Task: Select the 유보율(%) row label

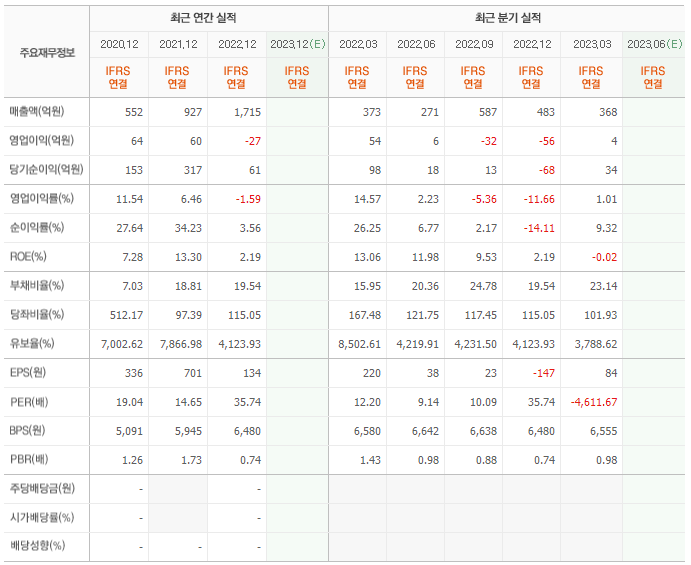Action: pyautogui.click(x=32, y=343)
